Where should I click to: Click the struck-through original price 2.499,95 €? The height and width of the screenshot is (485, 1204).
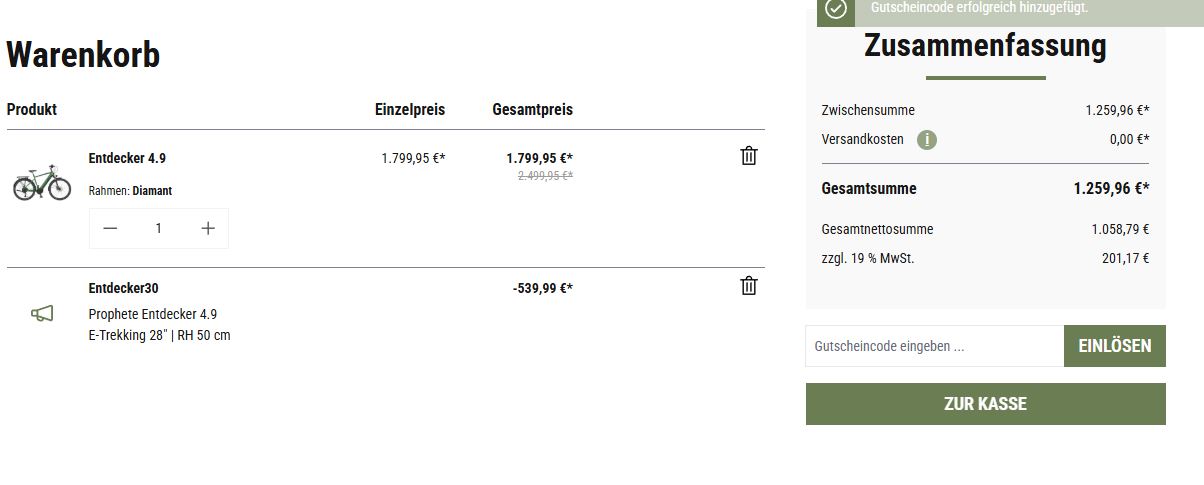click(x=545, y=176)
